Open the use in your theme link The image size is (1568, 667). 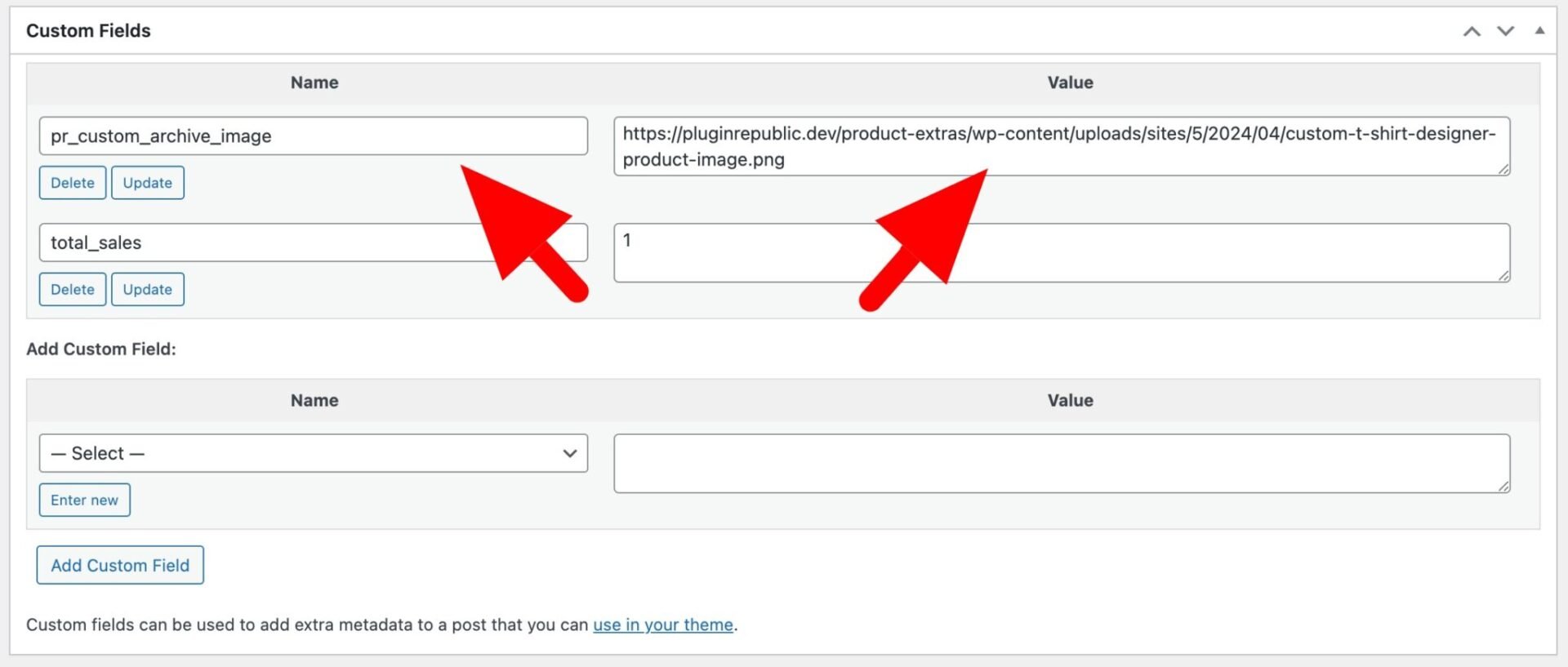point(662,625)
